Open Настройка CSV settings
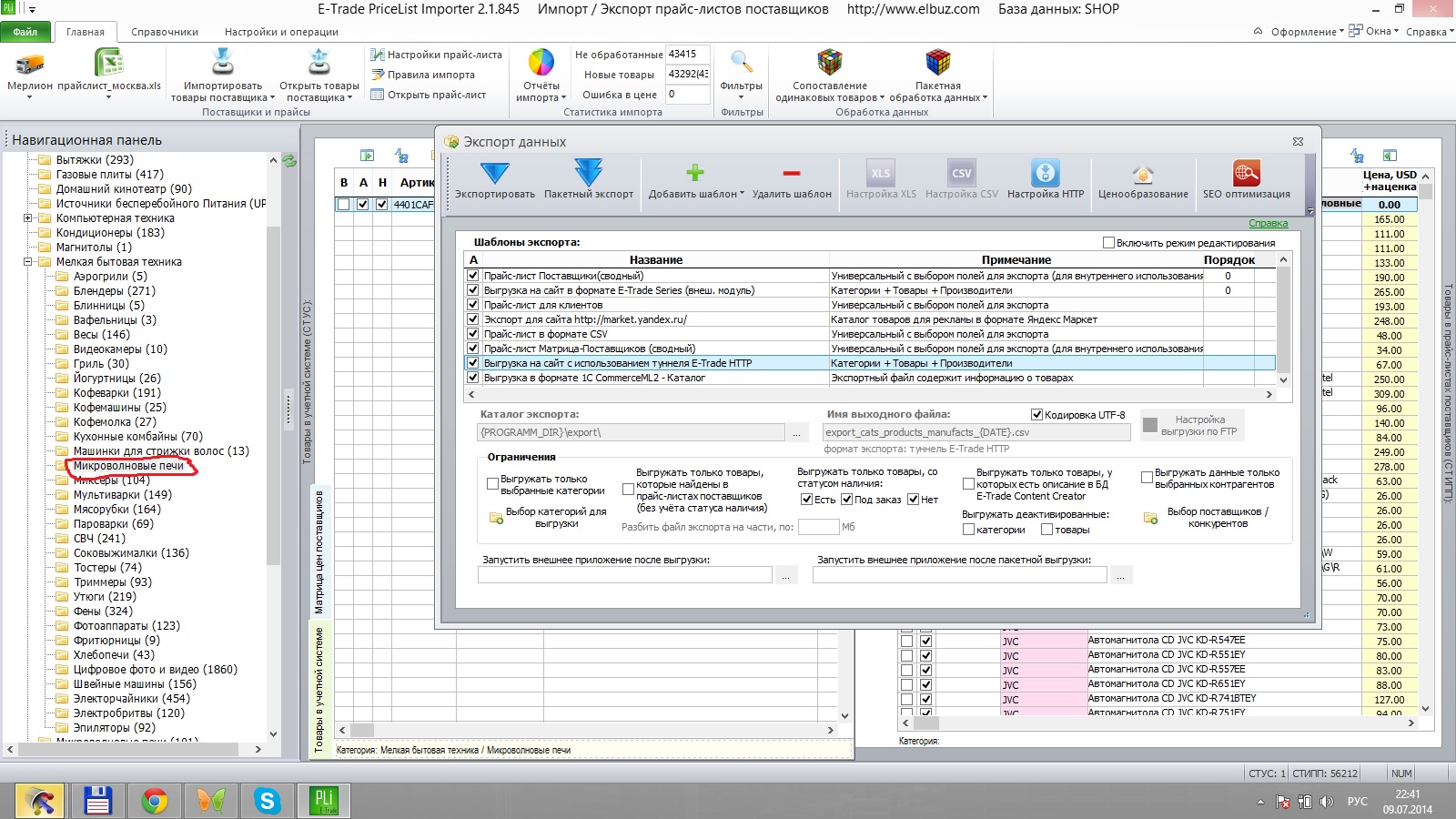1456x819 pixels. click(962, 179)
